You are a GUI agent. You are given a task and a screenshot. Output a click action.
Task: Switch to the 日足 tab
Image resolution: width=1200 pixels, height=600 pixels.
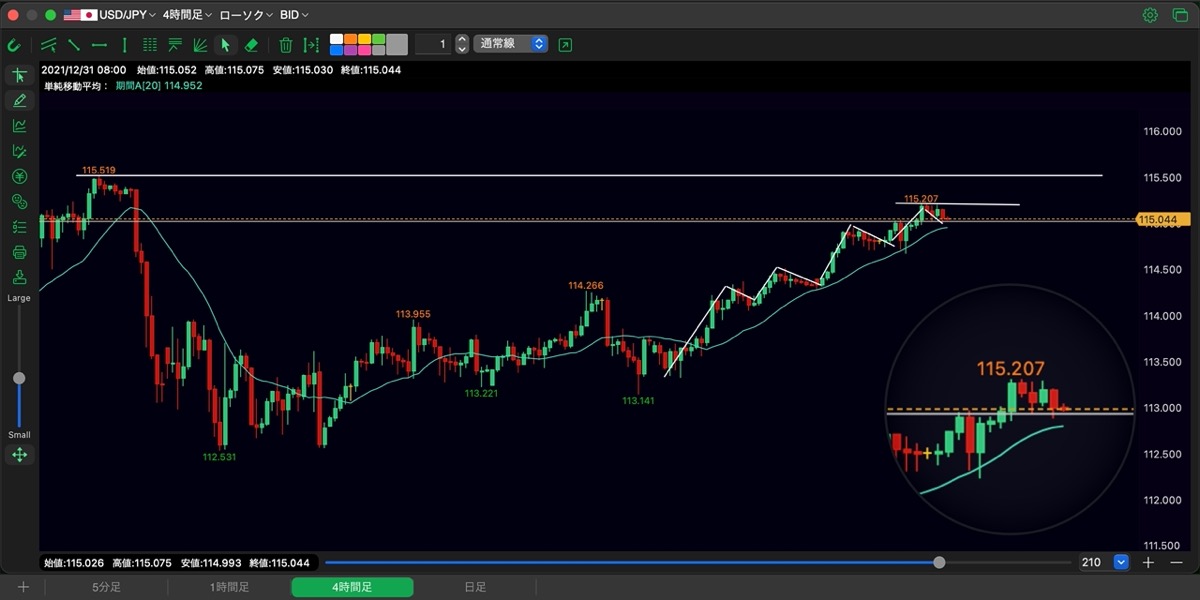click(475, 587)
